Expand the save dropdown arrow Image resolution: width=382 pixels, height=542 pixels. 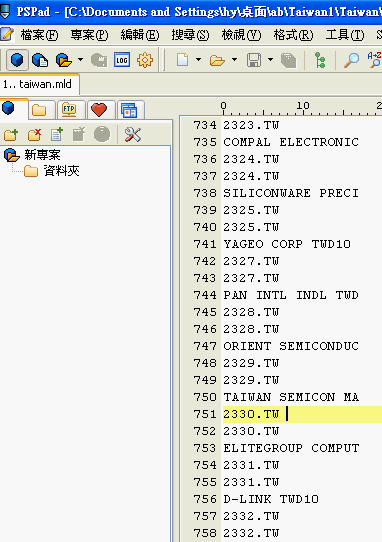270,59
